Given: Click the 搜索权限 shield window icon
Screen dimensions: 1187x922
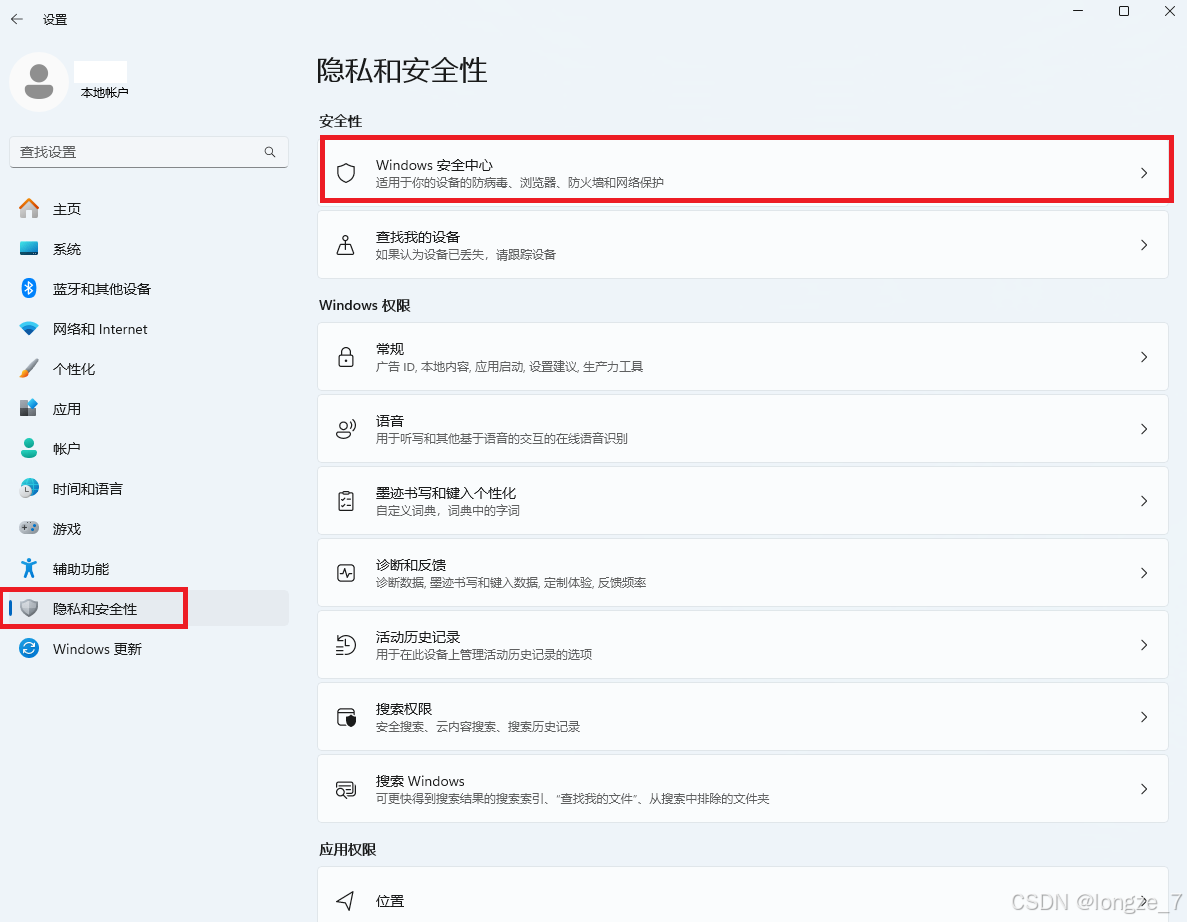Looking at the screenshot, I should pos(346,716).
